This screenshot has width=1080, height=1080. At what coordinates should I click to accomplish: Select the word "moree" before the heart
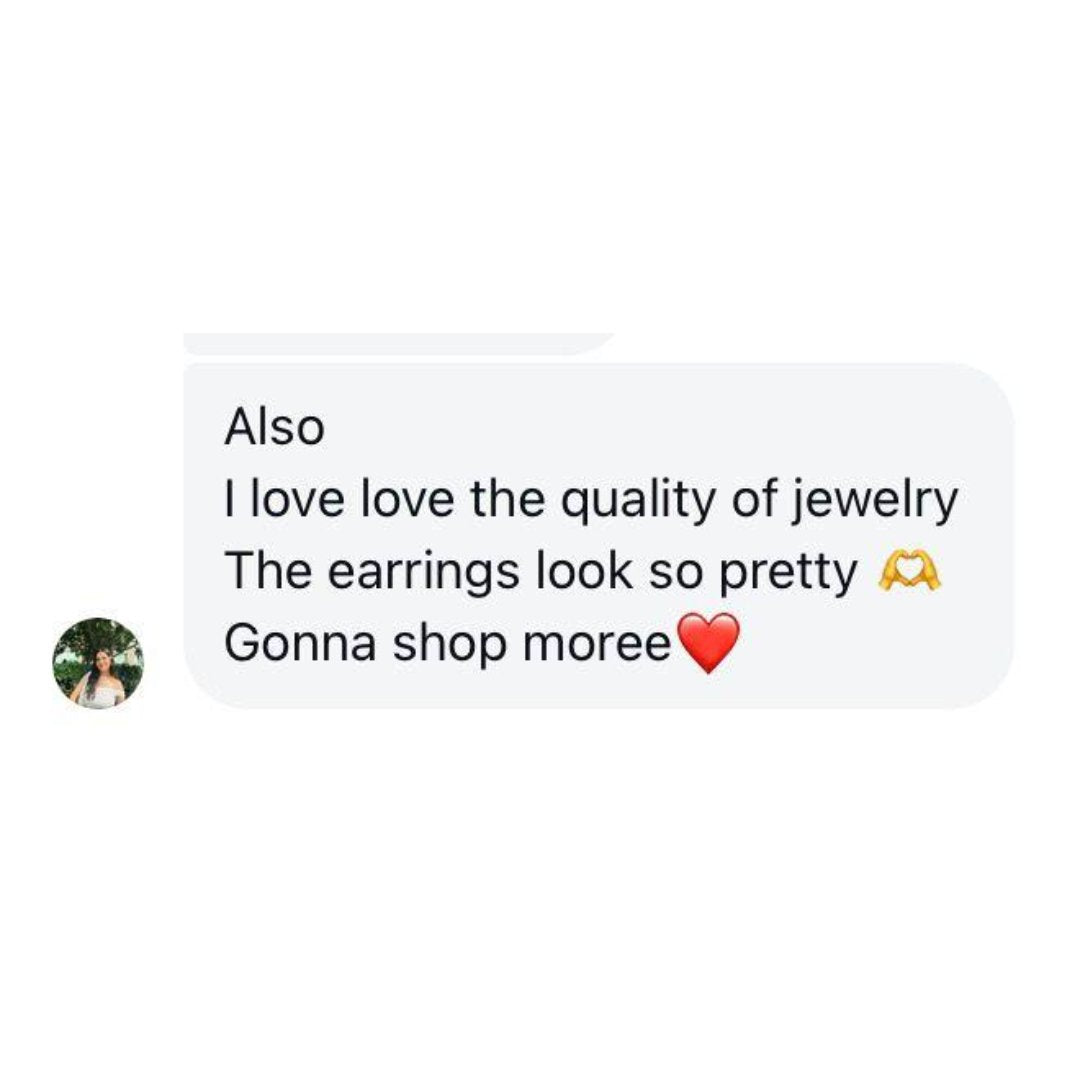click(596, 645)
